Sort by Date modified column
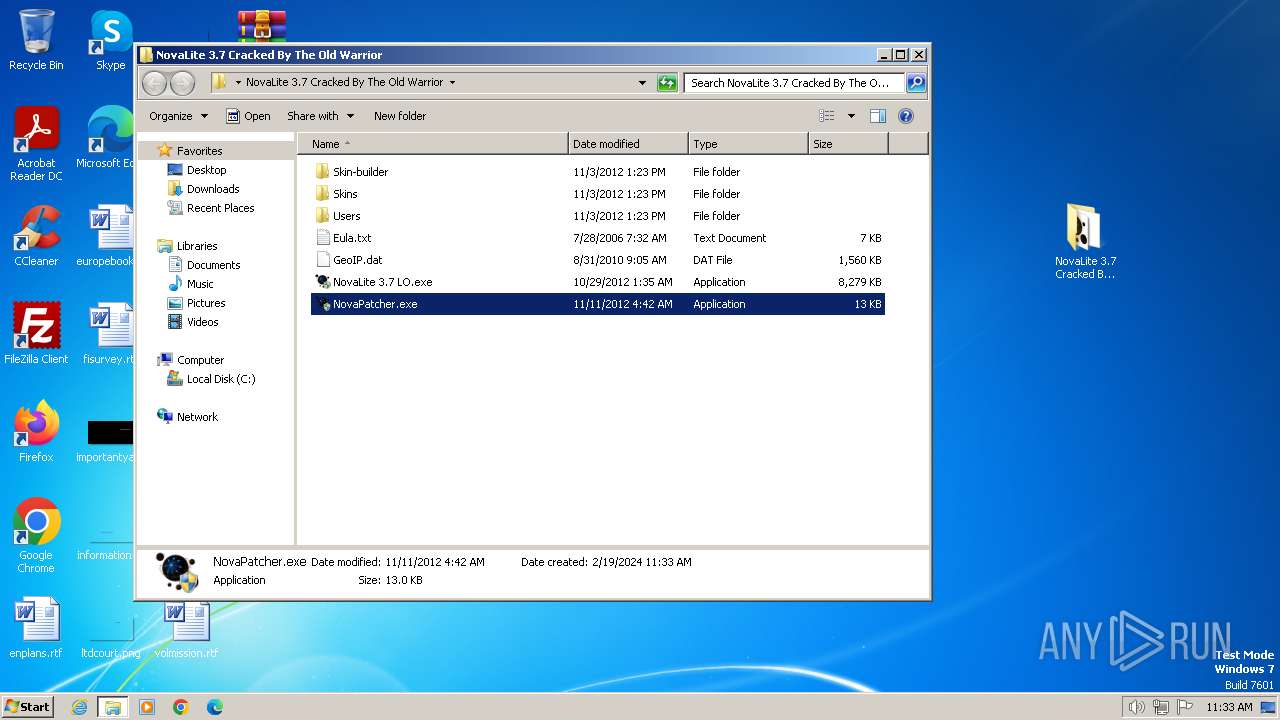Screen dimensions: 1280x720 point(628,144)
